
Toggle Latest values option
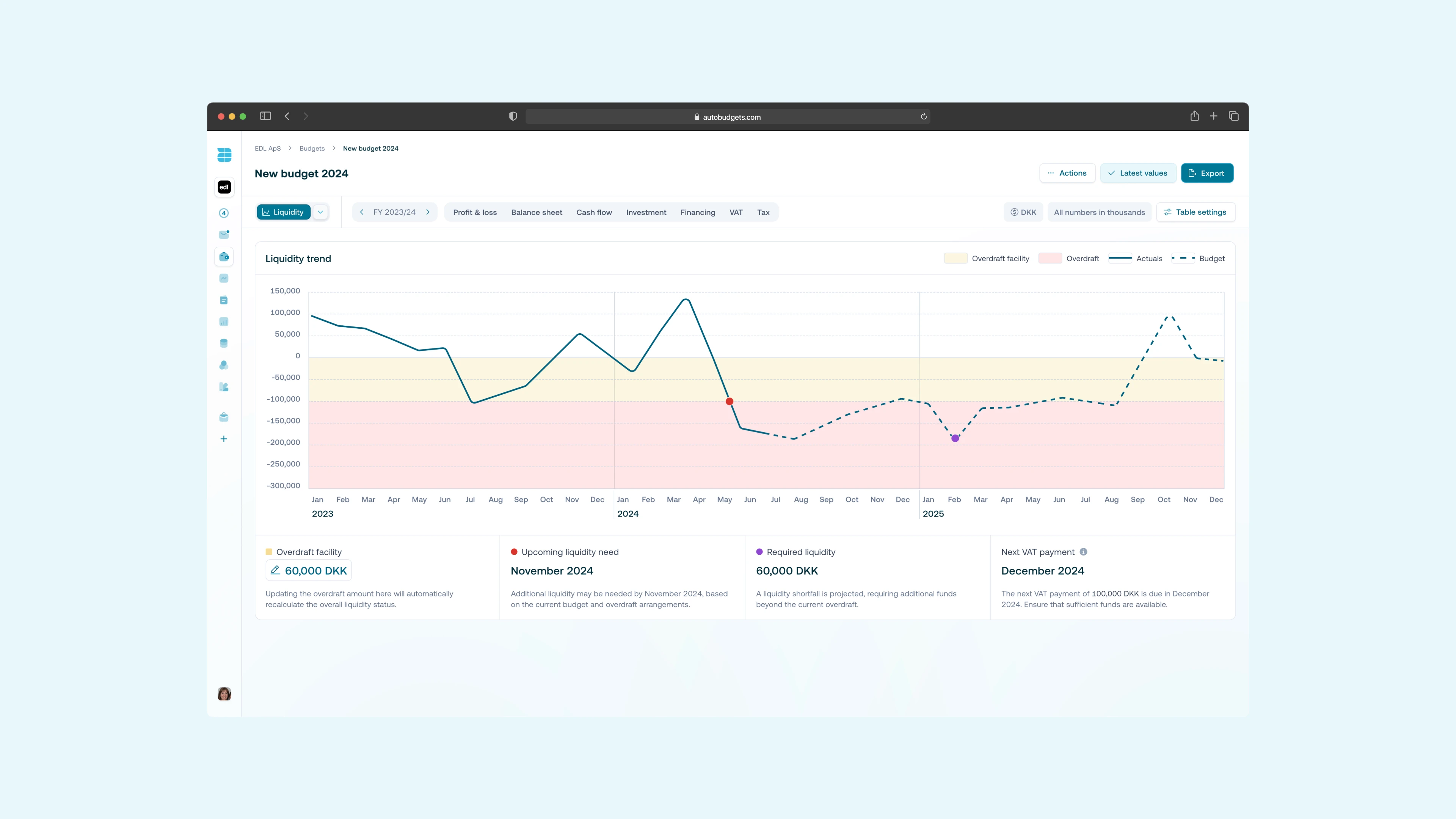(x=1138, y=173)
